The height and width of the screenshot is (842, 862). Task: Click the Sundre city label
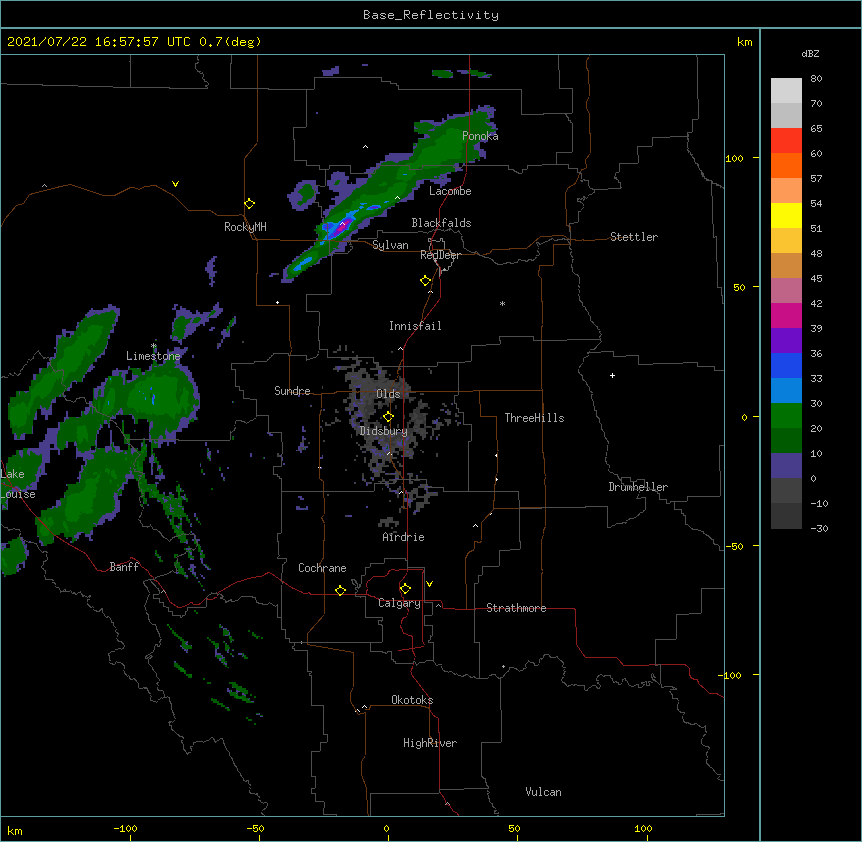[x=292, y=391]
